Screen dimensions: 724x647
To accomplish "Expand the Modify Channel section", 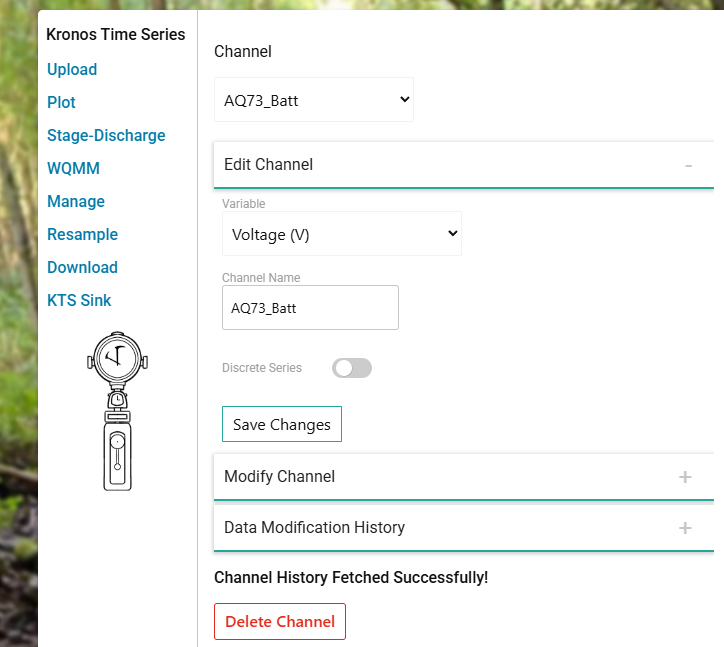I will (280, 476).
